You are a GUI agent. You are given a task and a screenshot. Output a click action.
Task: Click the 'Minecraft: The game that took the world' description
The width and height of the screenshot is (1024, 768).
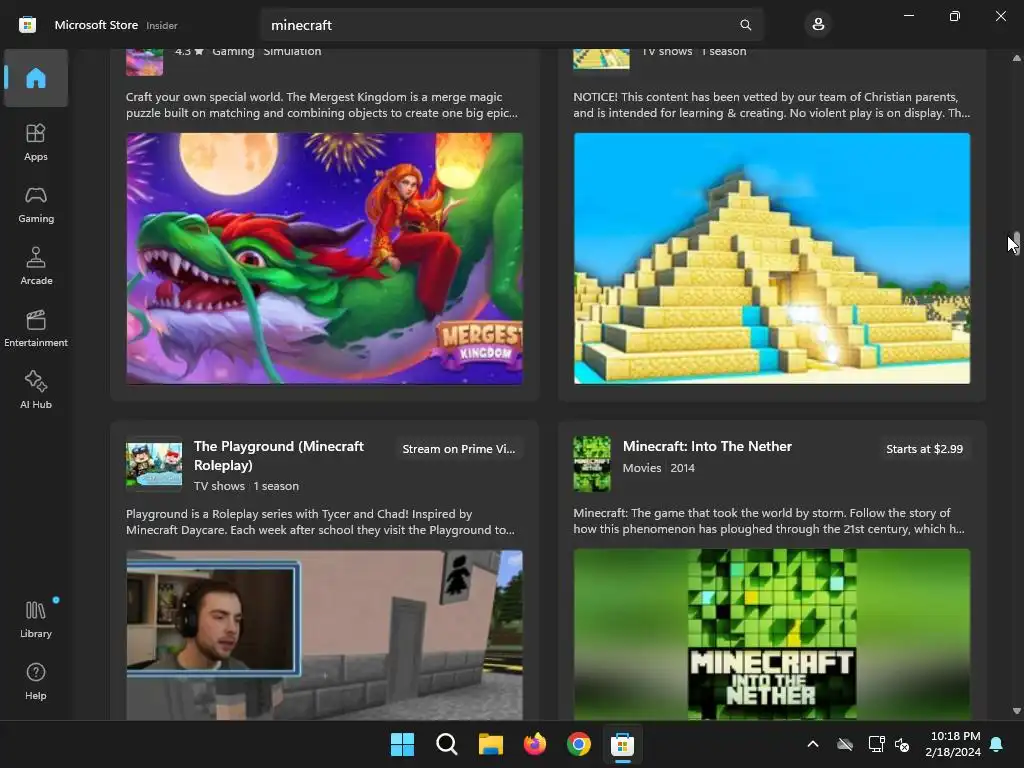(769, 520)
